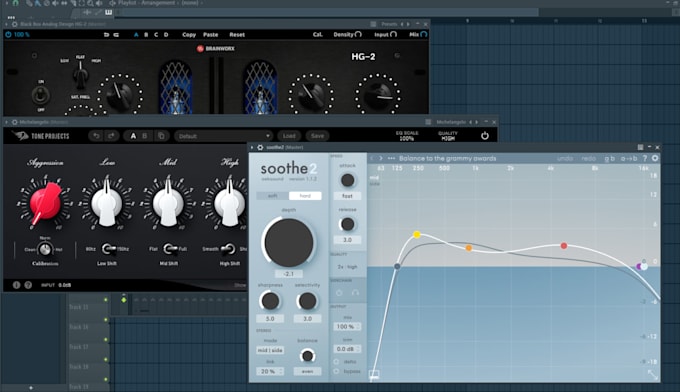Screen dimensions: 680x392
Task: Enable soothe2 sidechain listen headphones icon
Action: tap(355, 293)
